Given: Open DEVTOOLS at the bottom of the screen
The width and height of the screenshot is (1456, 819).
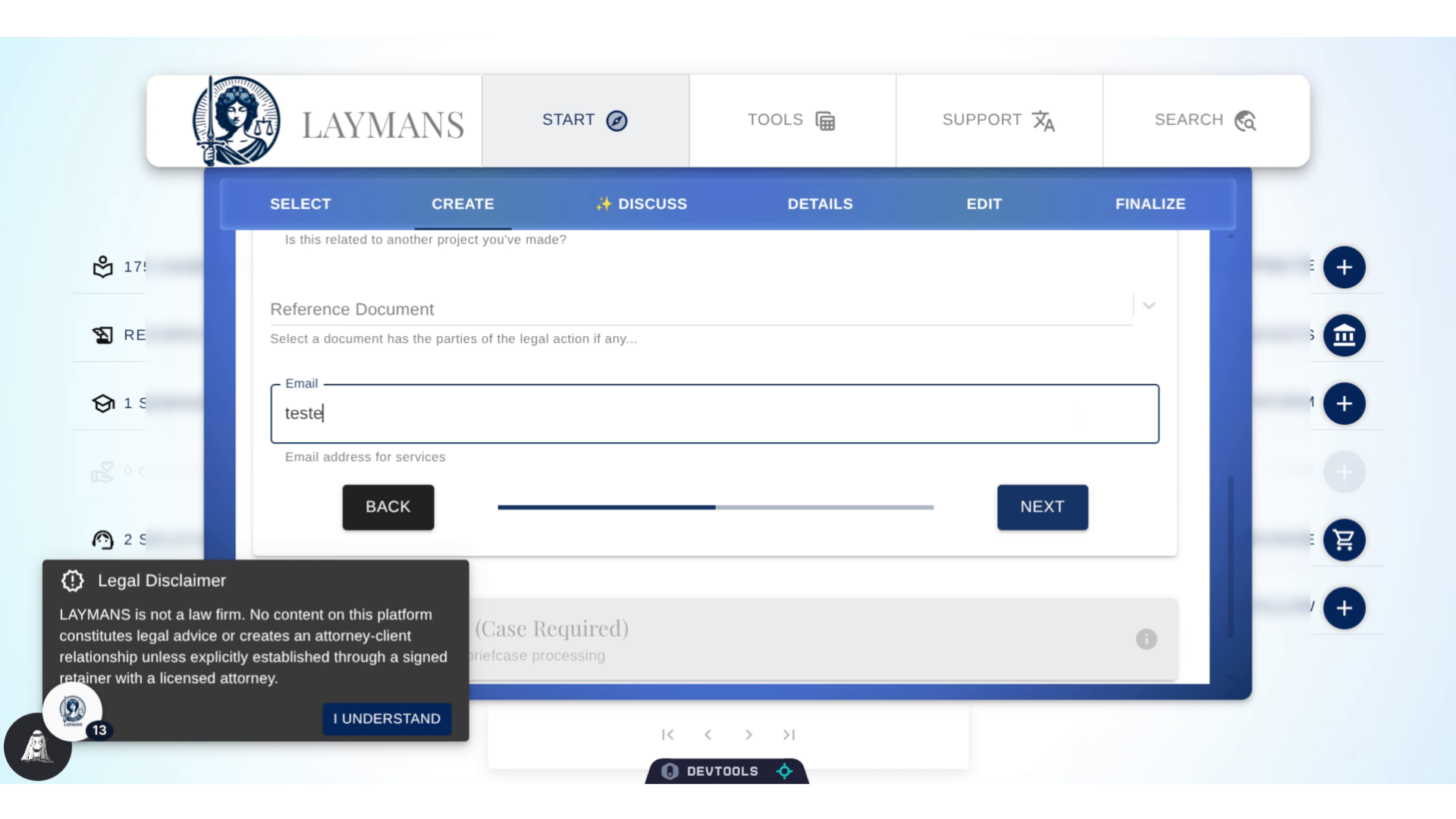Looking at the screenshot, I should click(724, 770).
